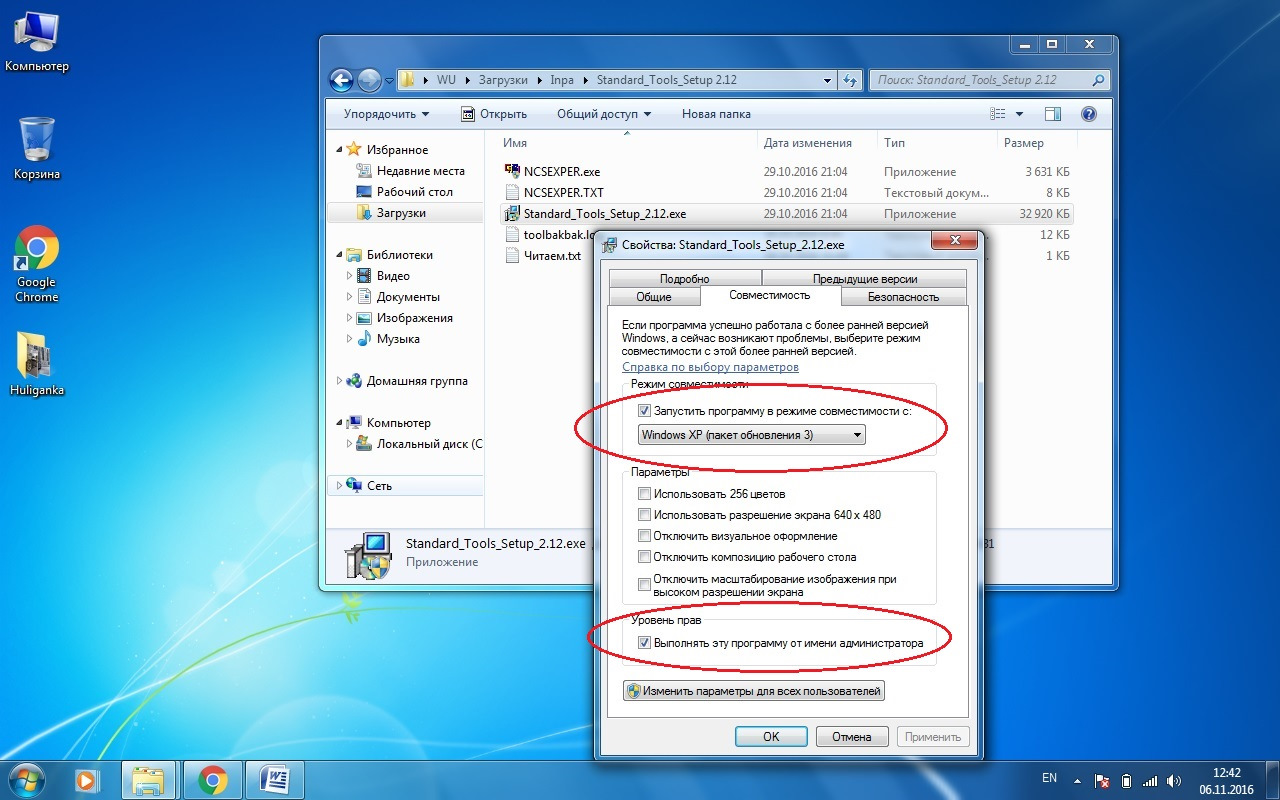1280x800 pixels.
Task: Toggle the preview pane icon in Explorer
Action: click(x=1052, y=114)
